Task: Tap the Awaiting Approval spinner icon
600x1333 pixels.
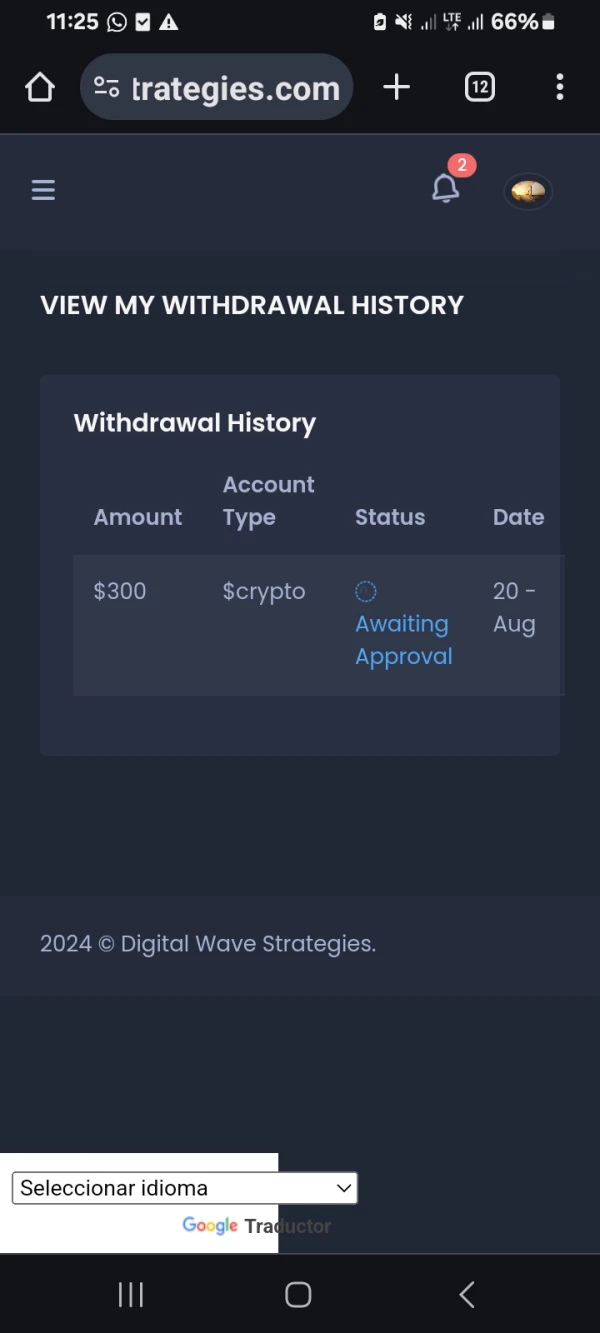Action: (366, 592)
